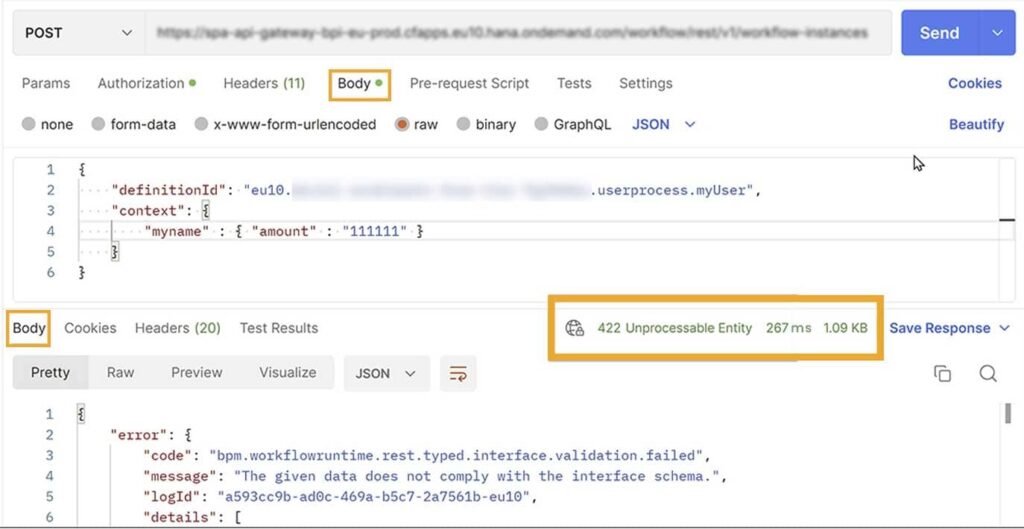Click the copy response icon

click(x=942, y=373)
